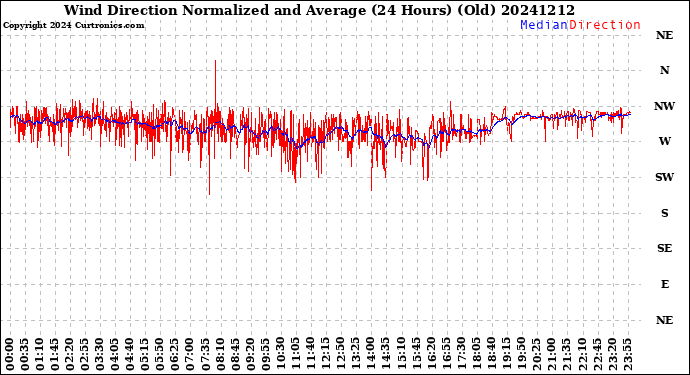Screen dimensions: 690x375
Task: Click the 02:20 time axis label
Action: click(x=70, y=355)
